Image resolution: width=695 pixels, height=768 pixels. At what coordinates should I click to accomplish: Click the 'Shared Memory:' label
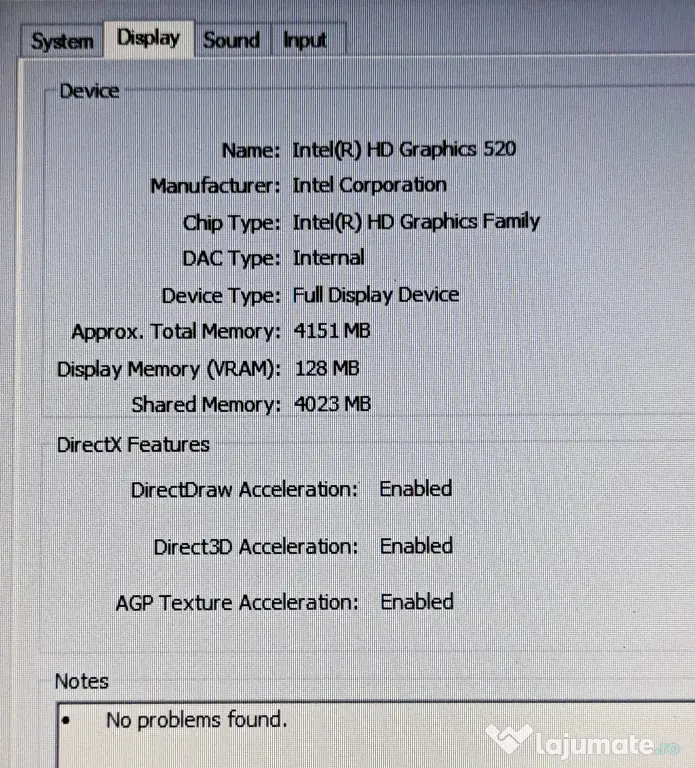[x=206, y=405]
